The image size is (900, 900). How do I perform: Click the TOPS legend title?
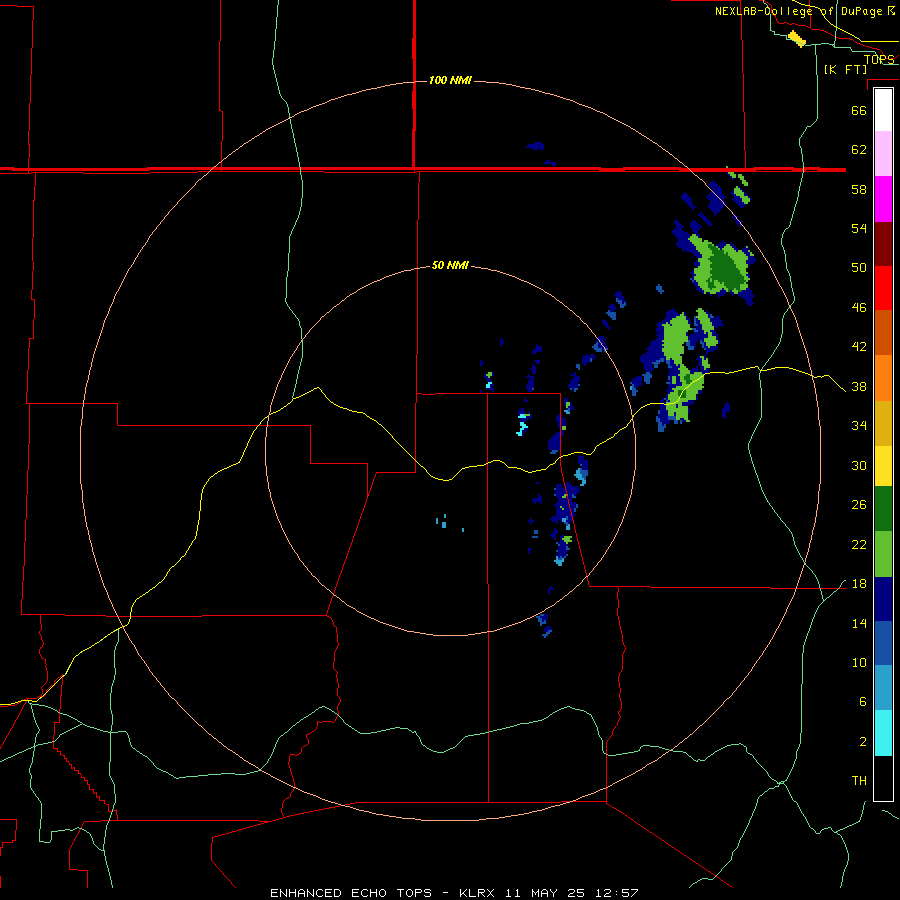point(879,59)
